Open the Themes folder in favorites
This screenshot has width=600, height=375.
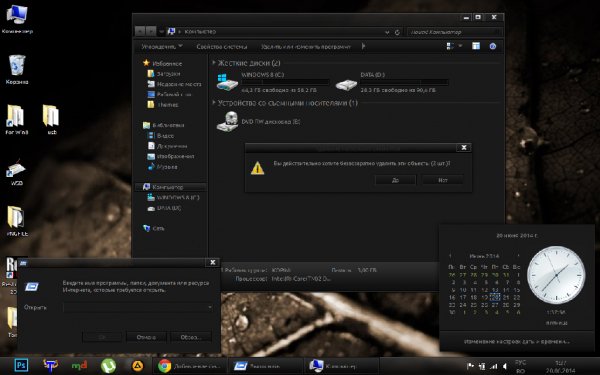(x=168, y=104)
